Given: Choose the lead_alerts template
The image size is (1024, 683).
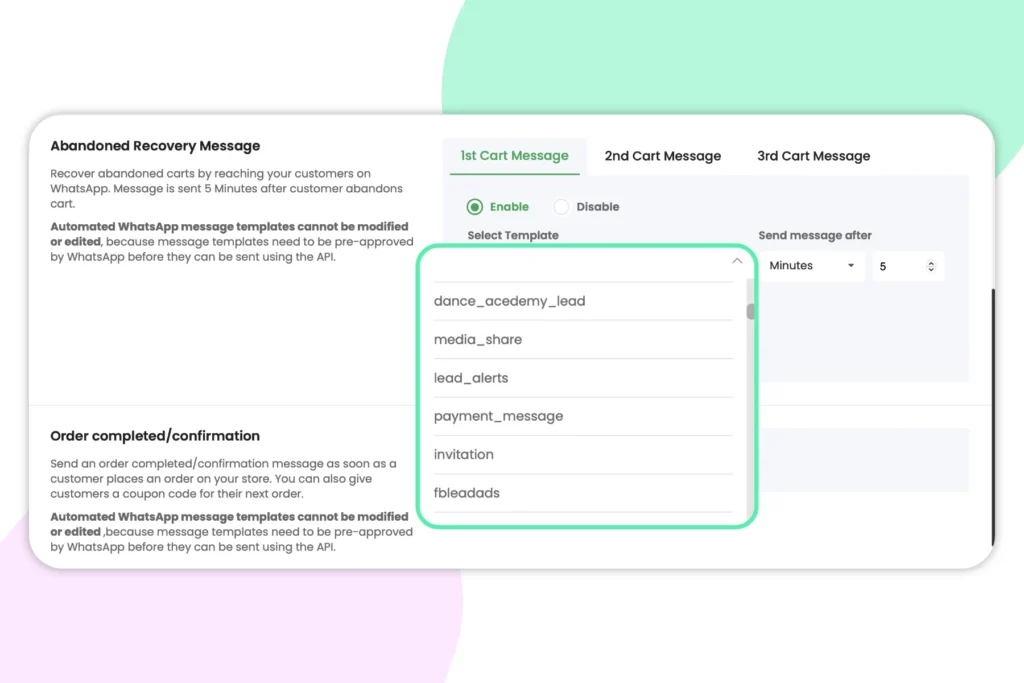Looking at the screenshot, I should [583, 378].
